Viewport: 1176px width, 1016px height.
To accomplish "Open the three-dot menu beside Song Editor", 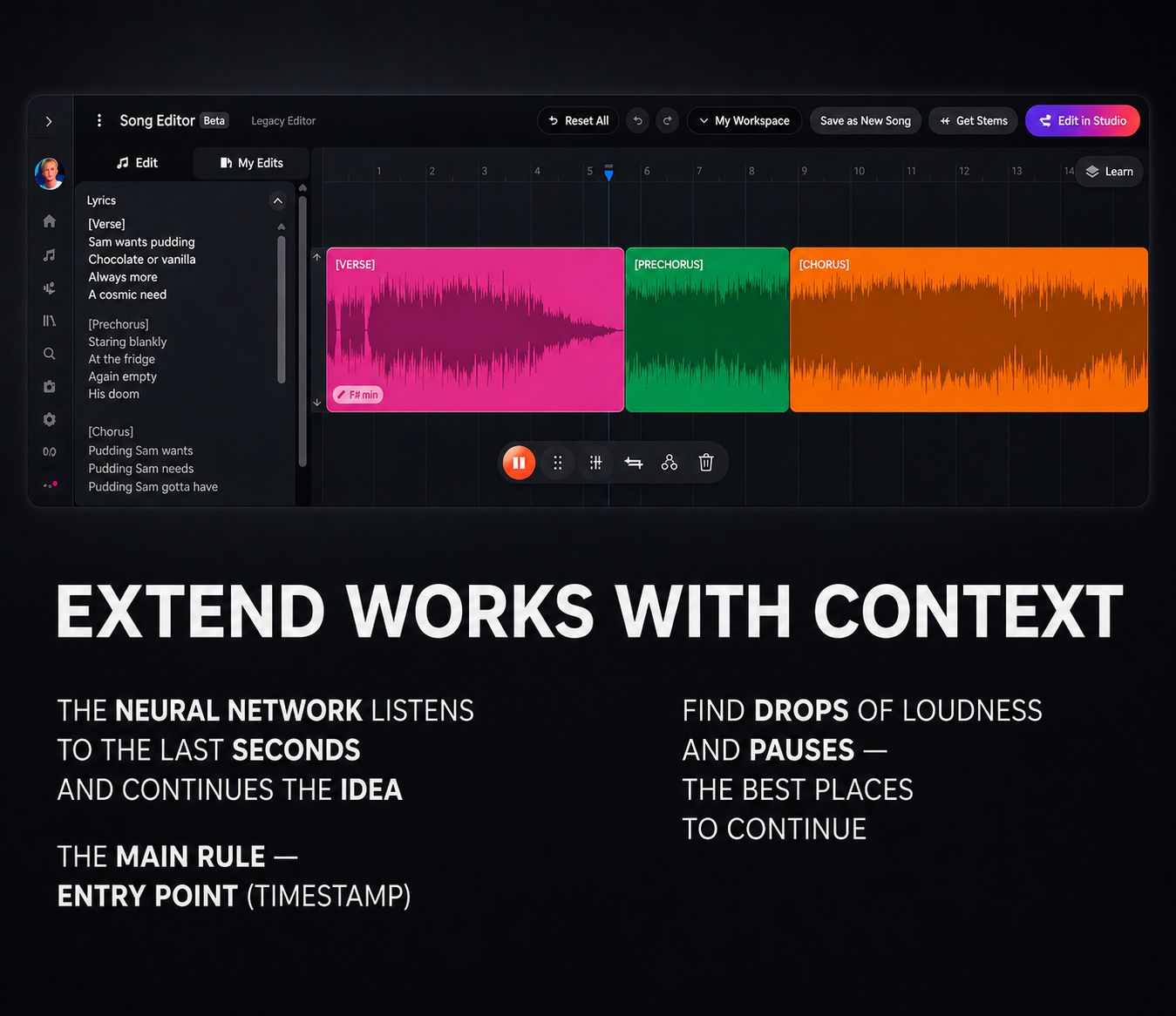I will [x=99, y=120].
